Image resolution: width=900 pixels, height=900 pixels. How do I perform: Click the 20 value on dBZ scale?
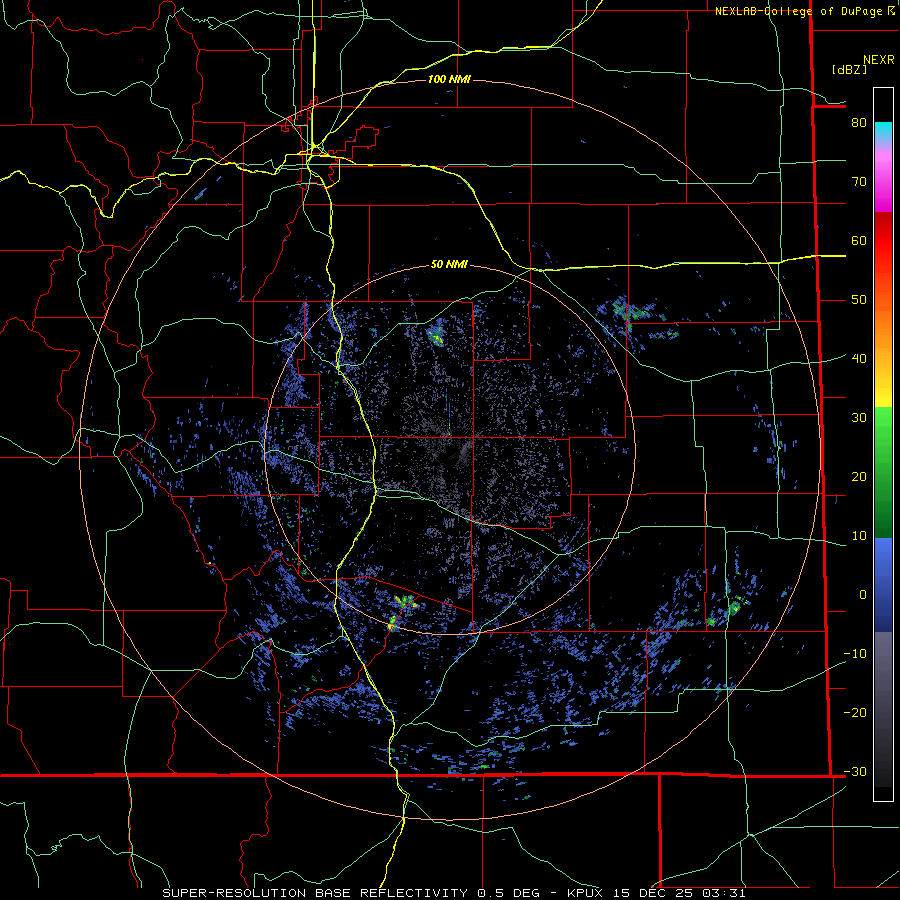(x=859, y=476)
